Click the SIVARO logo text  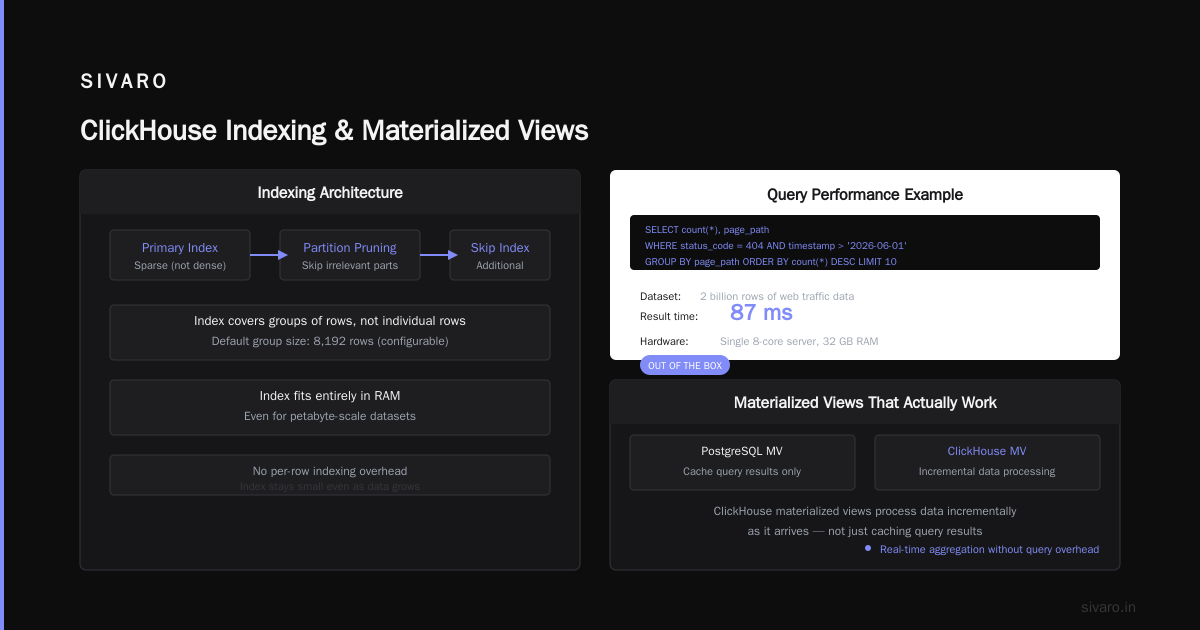[124, 82]
